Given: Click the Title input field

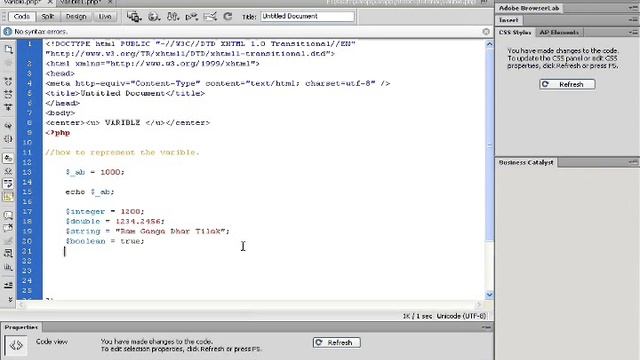Looking at the screenshot, I should (307, 16).
